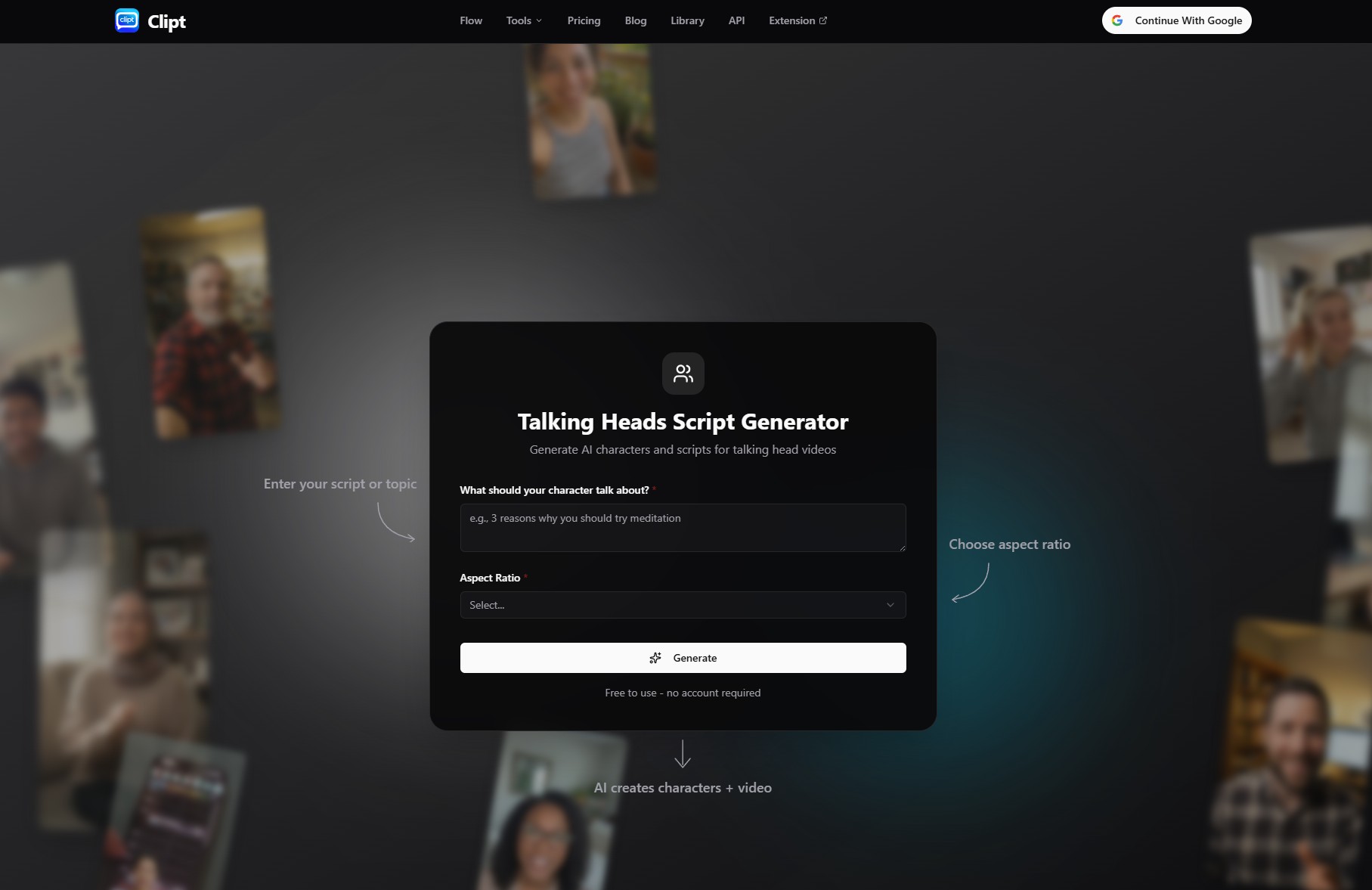Click the Clipt brand name text

[166, 22]
